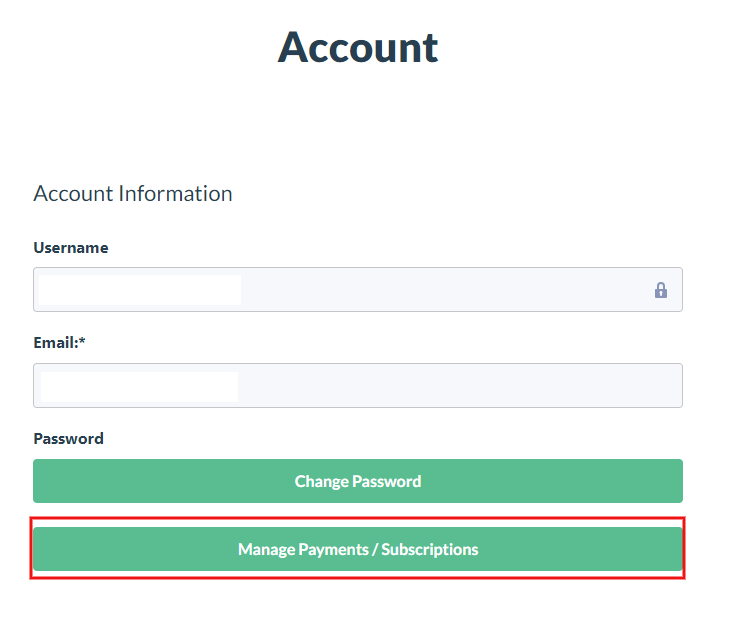Click the Username field label

71,248
